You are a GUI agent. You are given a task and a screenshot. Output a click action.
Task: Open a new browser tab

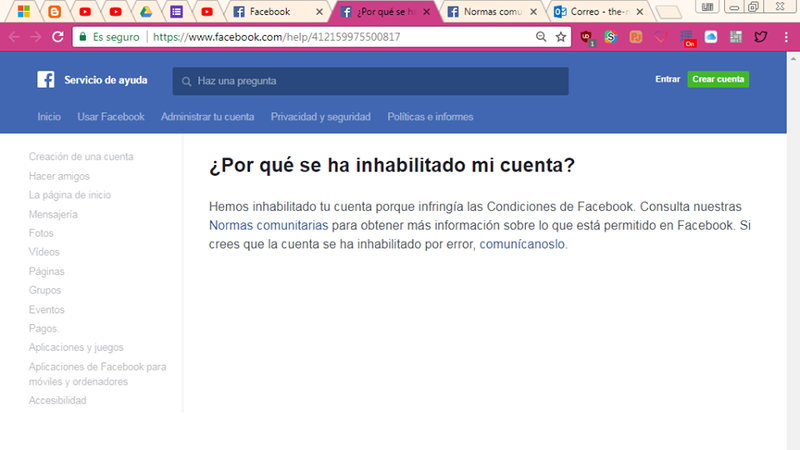(668, 12)
